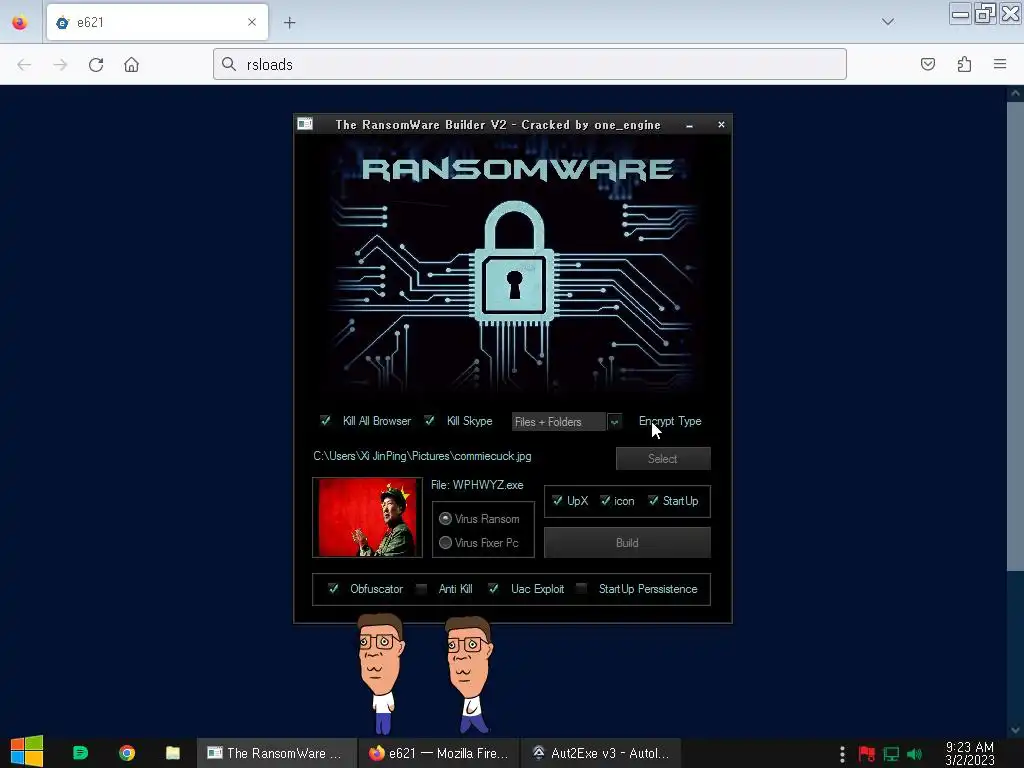Toggle the icon checkbox

click(x=605, y=501)
